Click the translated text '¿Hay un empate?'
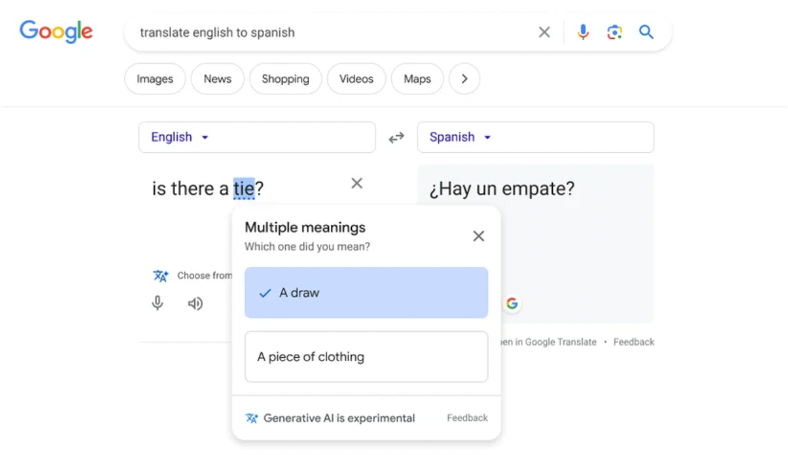 click(x=502, y=189)
